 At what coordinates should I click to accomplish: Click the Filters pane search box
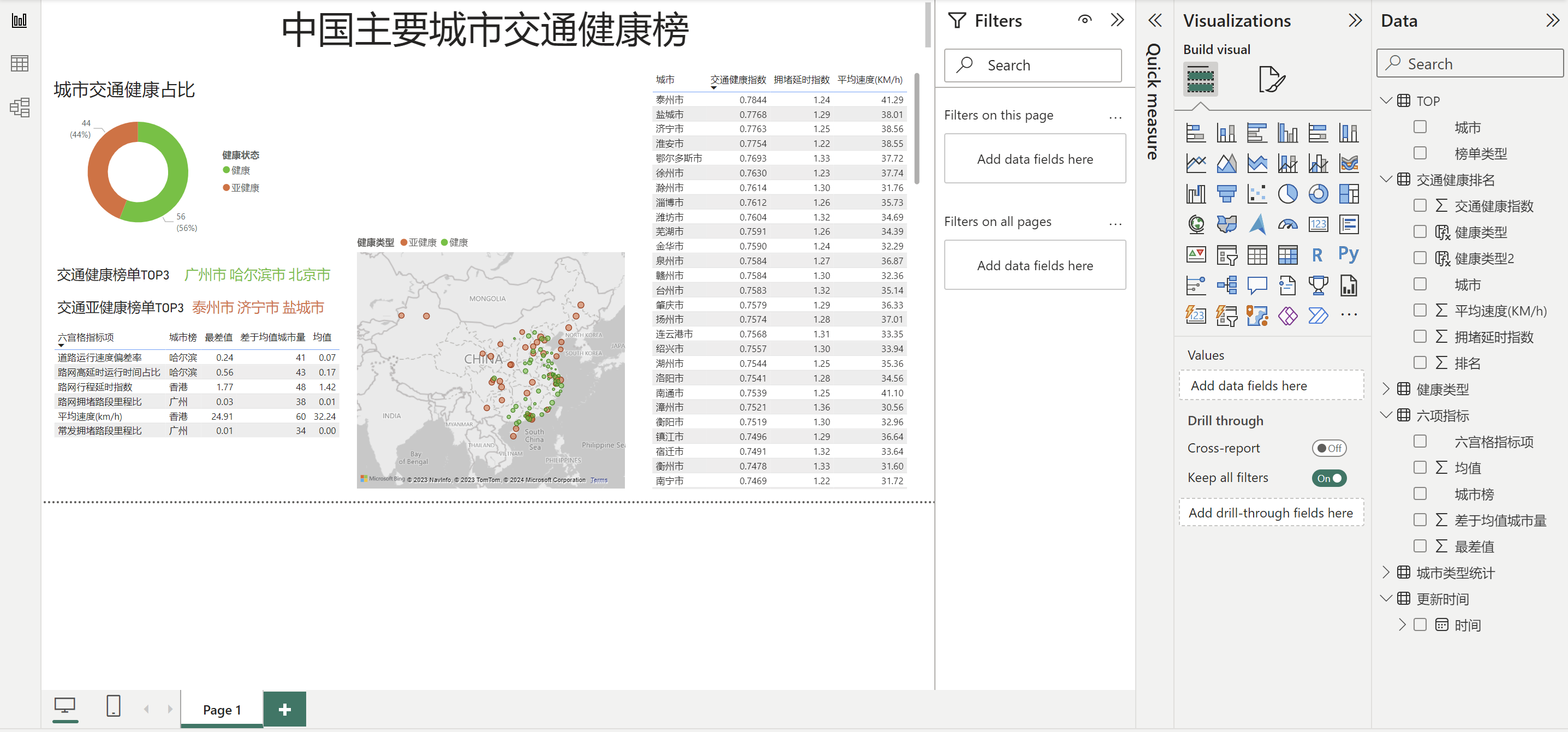click(1033, 65)
